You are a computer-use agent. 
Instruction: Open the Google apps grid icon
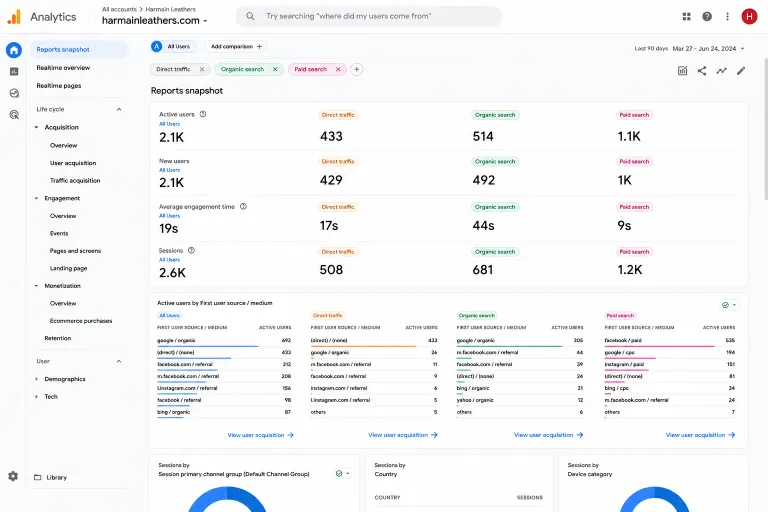687,16
